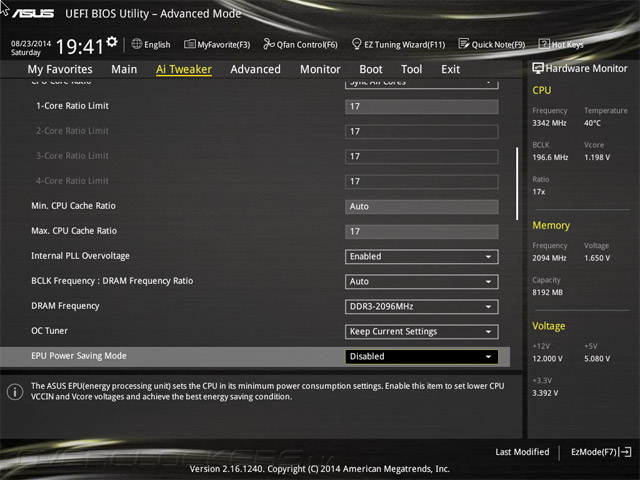
Task: Click the 2-Core Ratio Limit value field
Action: click(x=422, y=131)
